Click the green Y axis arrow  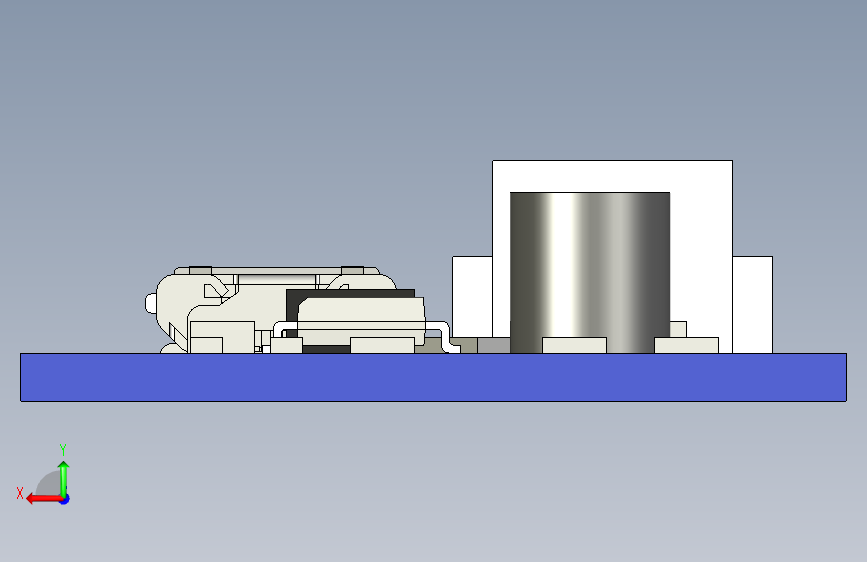point(64,478)
